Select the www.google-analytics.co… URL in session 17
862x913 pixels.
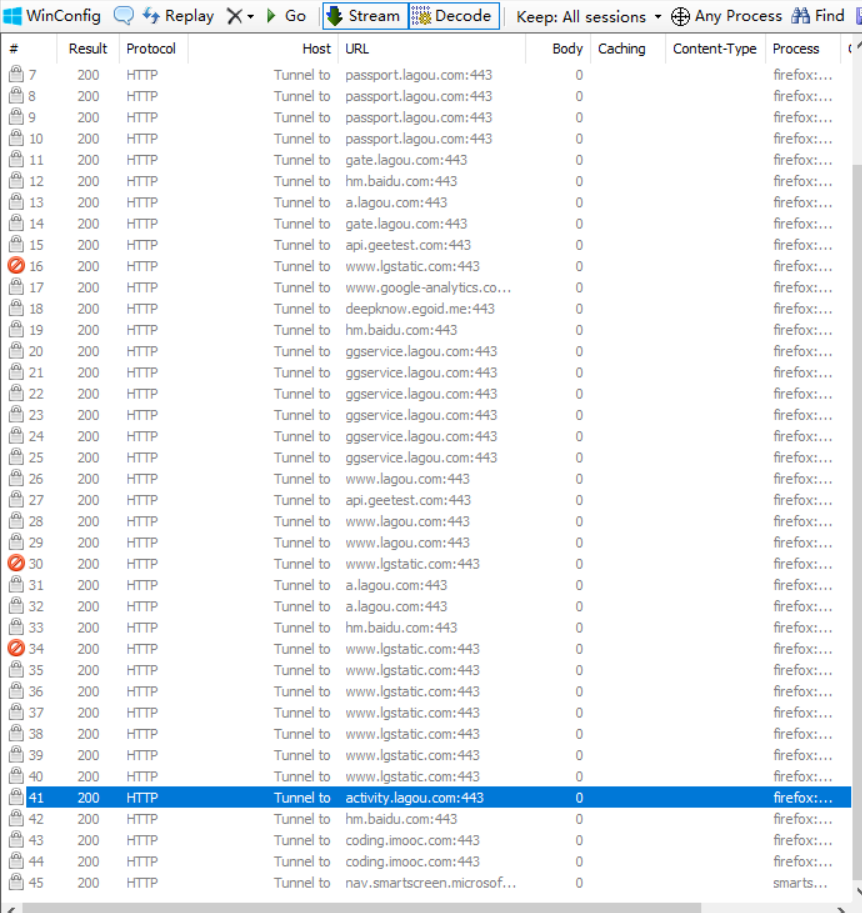pos(428,288)
